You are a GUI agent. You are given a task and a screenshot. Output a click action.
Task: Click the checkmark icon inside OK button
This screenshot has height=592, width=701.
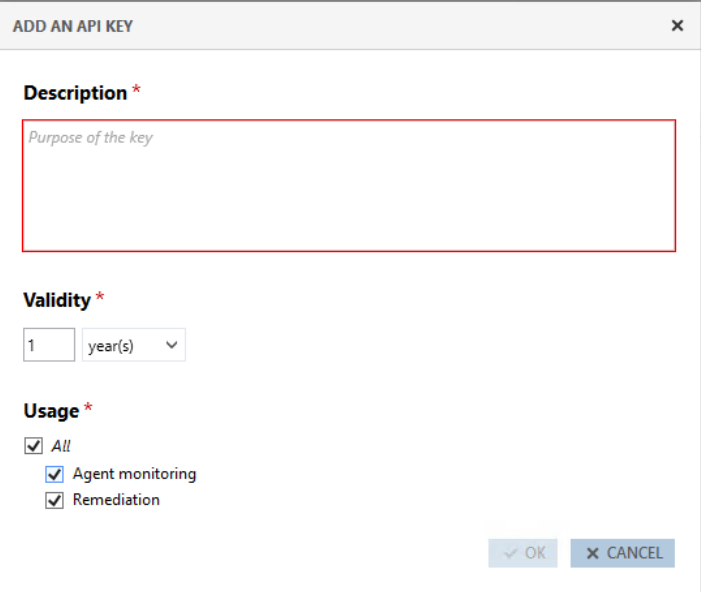pos(511,553)
